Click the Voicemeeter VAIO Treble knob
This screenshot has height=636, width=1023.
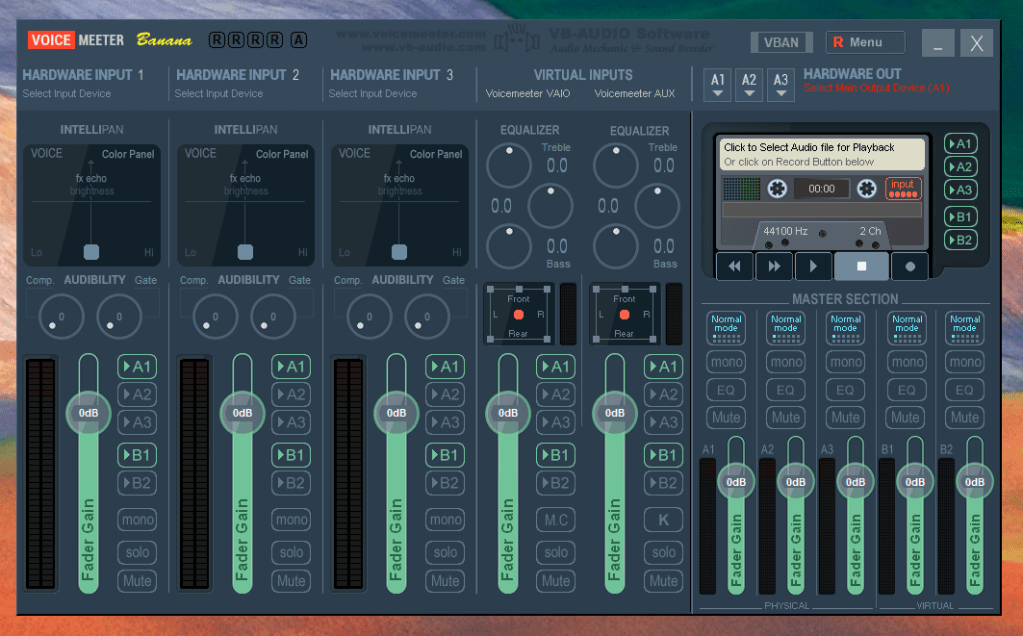pyautogui.click(x=509, y=165)
